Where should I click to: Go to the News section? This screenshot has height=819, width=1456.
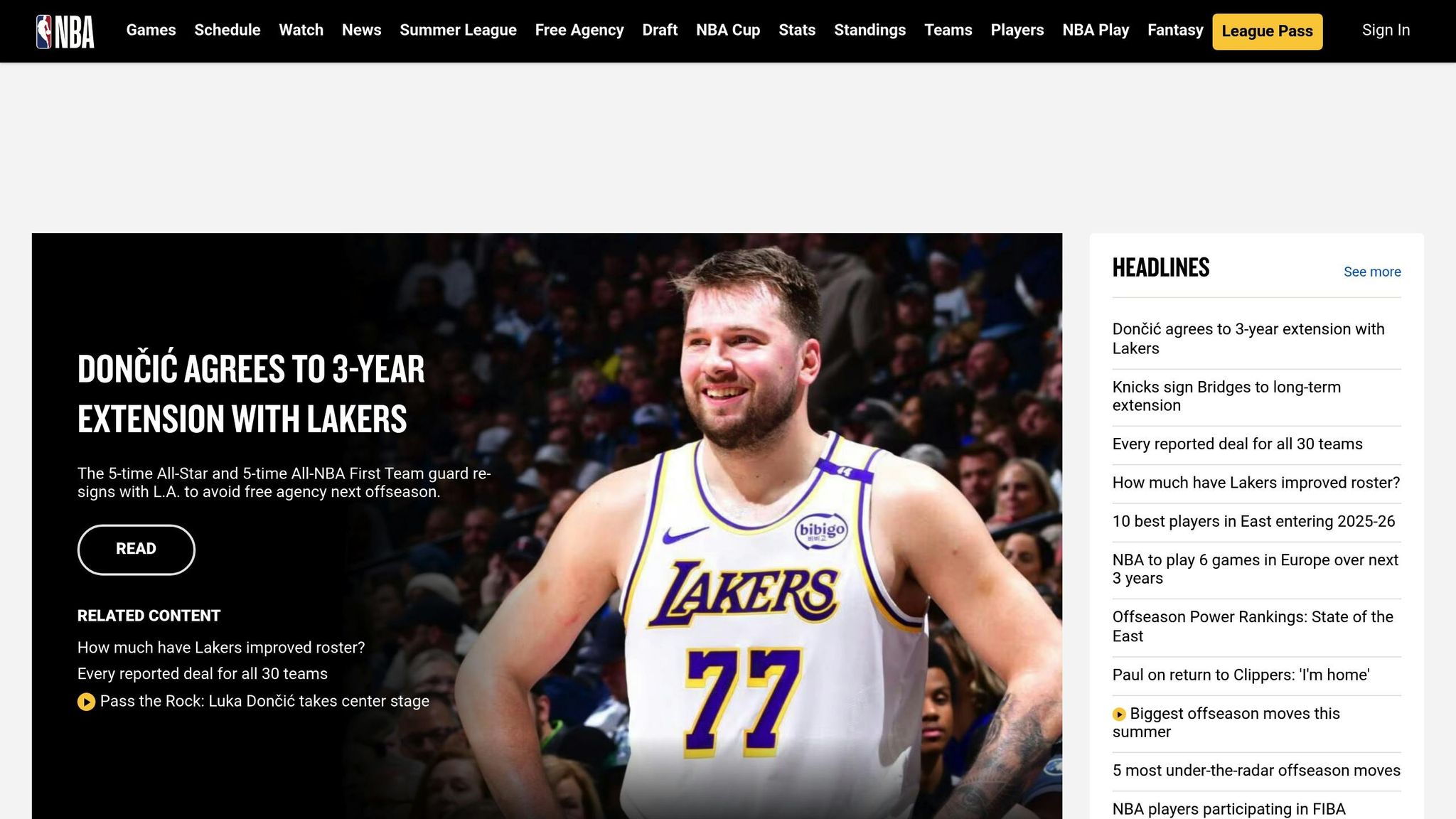(361, 31)
